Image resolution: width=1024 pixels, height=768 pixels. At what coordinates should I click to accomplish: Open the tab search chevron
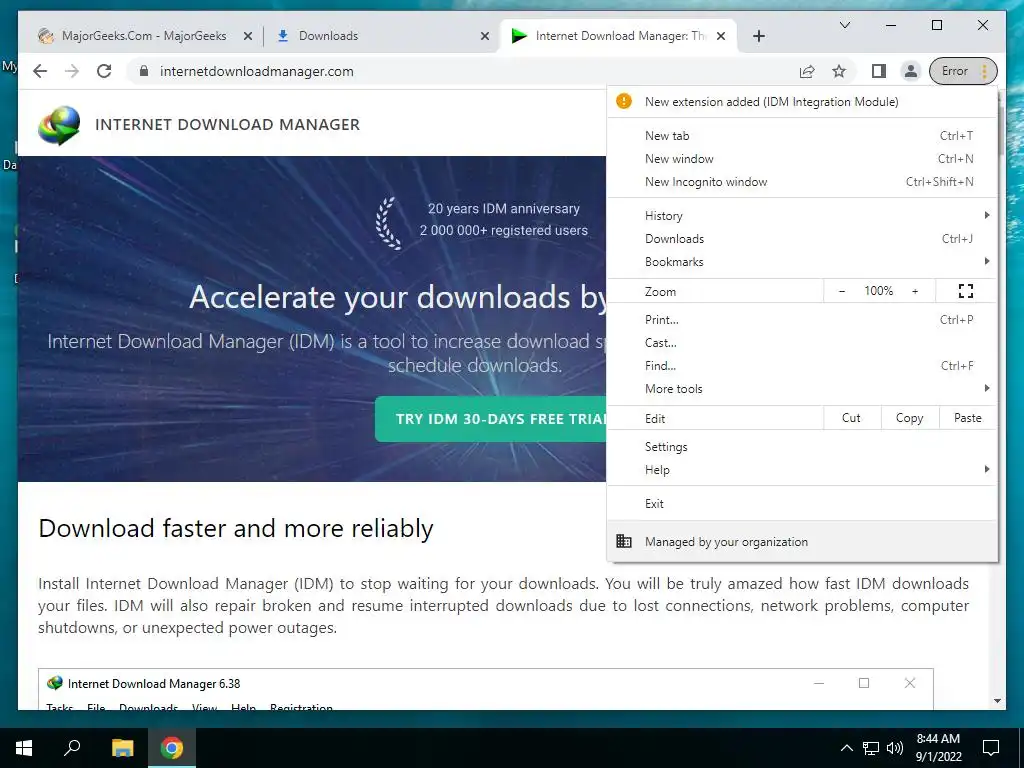pos(844,25)
